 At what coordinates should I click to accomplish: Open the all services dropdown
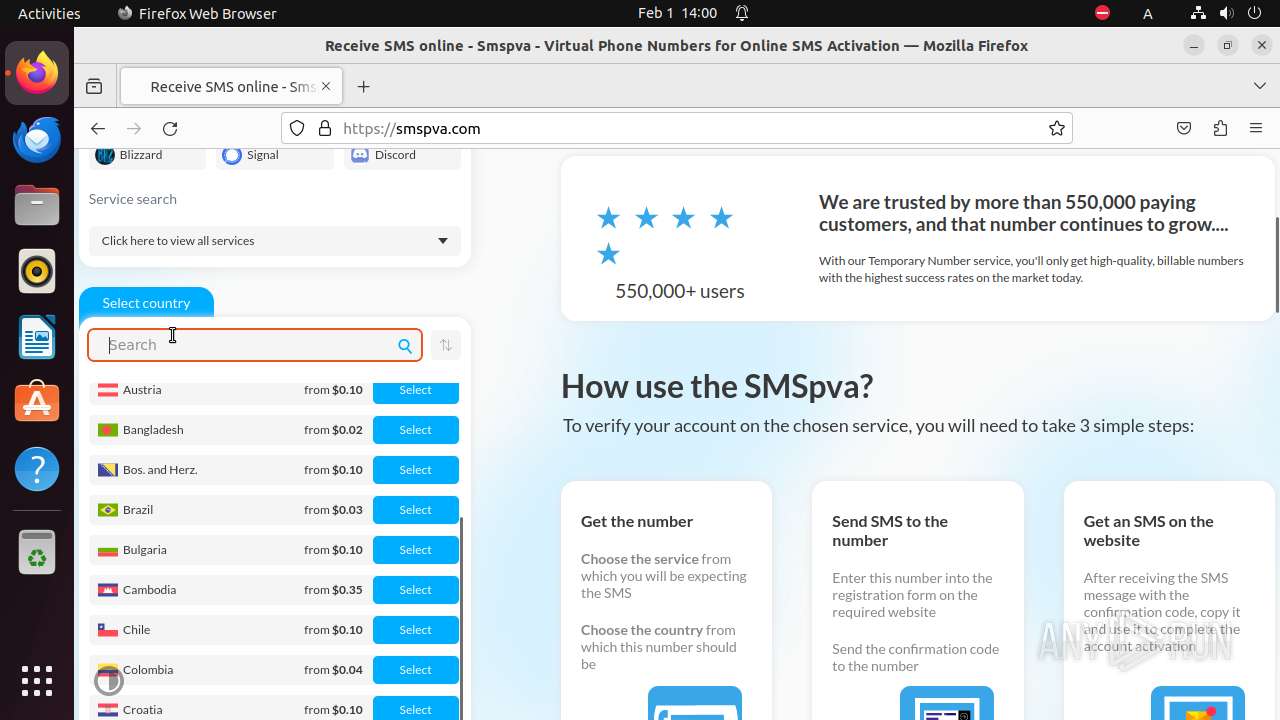275,241
